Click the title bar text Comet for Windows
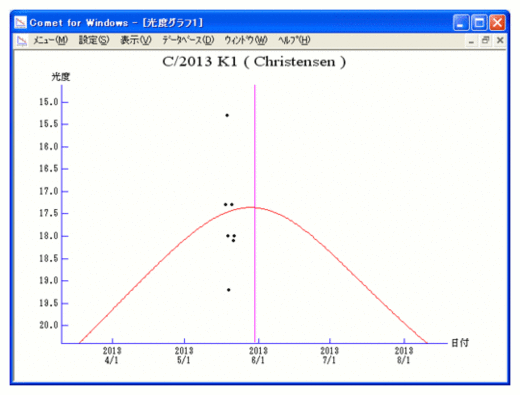 [79, 23]
